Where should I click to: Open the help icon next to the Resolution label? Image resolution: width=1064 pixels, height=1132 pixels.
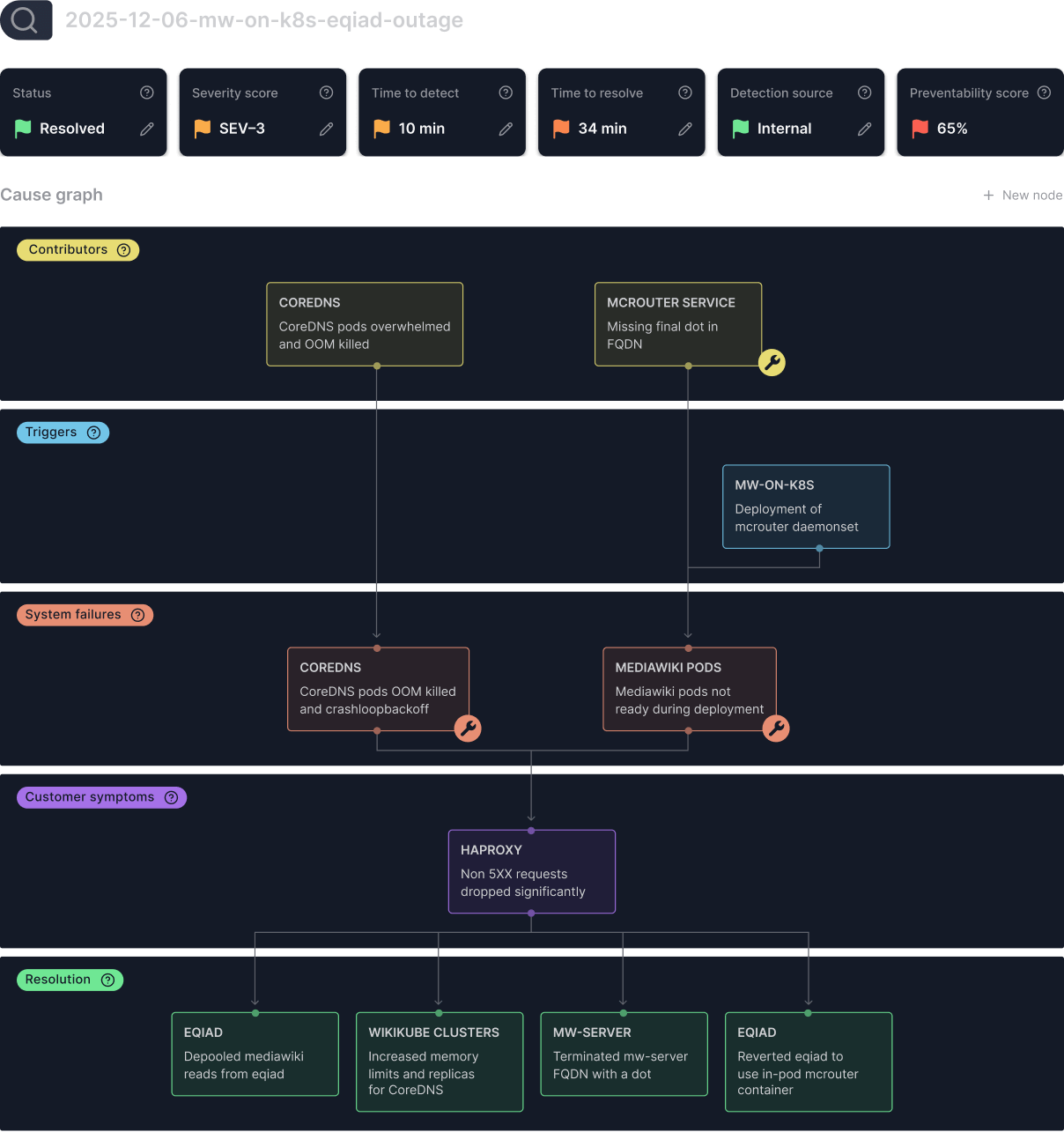(108, 980)
